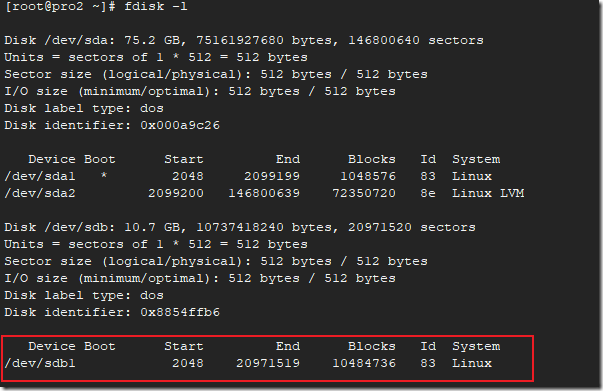The image size is (603, 391).
Task: Click the sda2 blocks value 72350720
Action: point(364,193)
